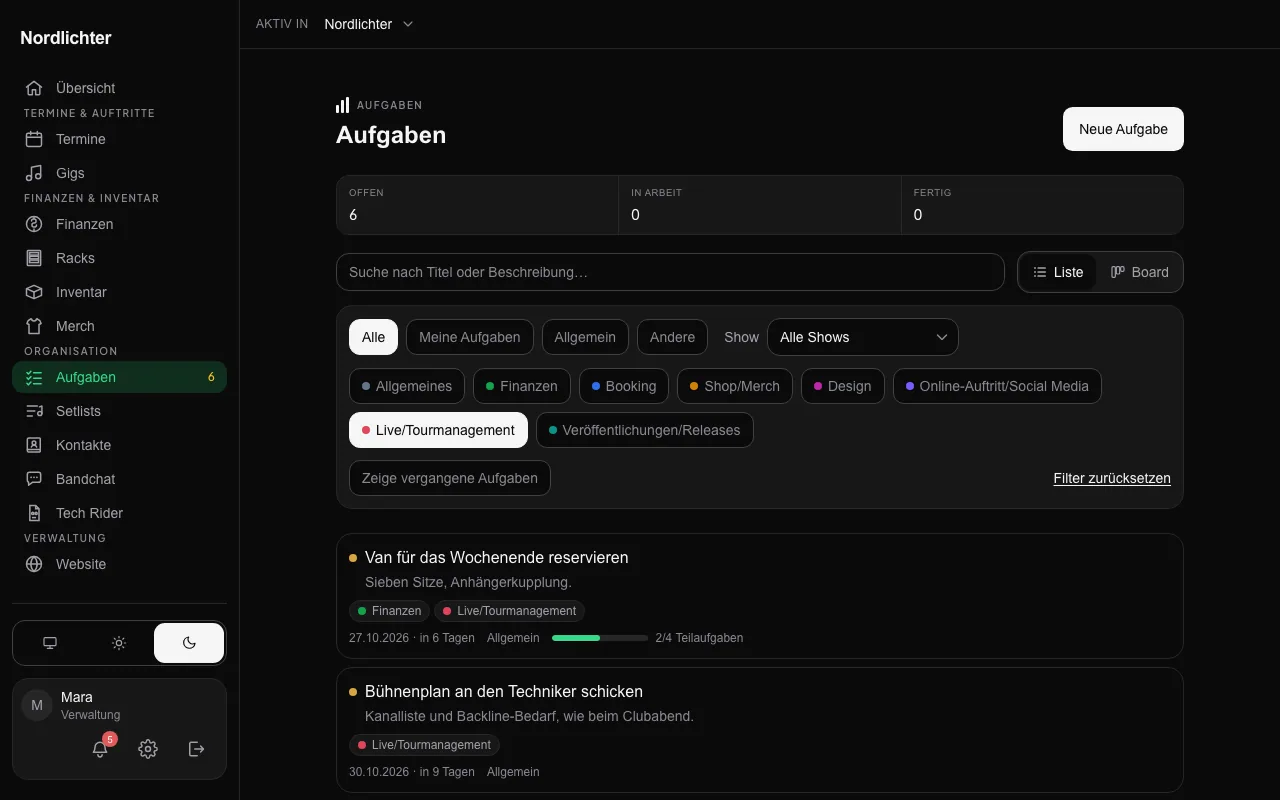Toggle Zeige vergangene Aufgaben filter
The height and width of the screenshot is (800, 1280).
[x=450, y=478]
